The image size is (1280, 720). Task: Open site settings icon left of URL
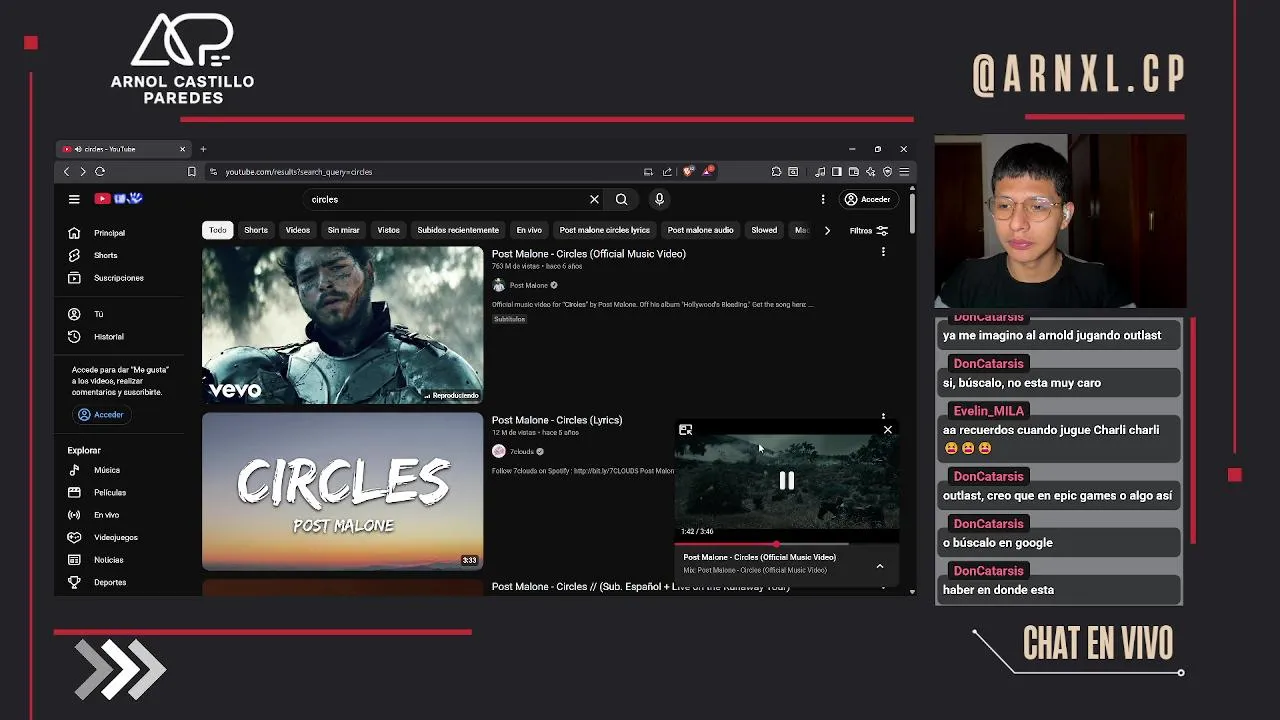tap(213, 172)
